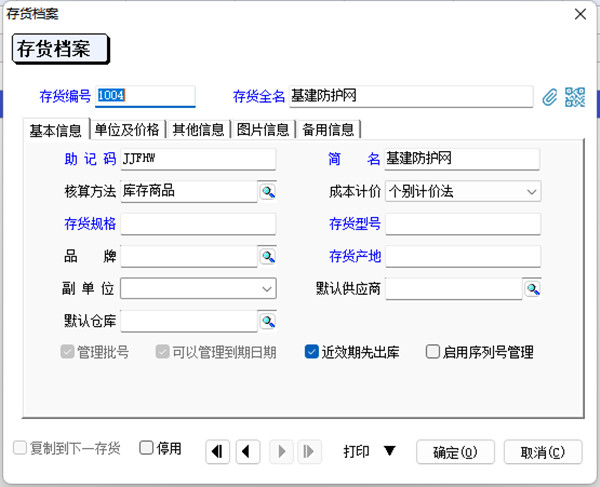Check the 停用 checkbox

[146, 448]
